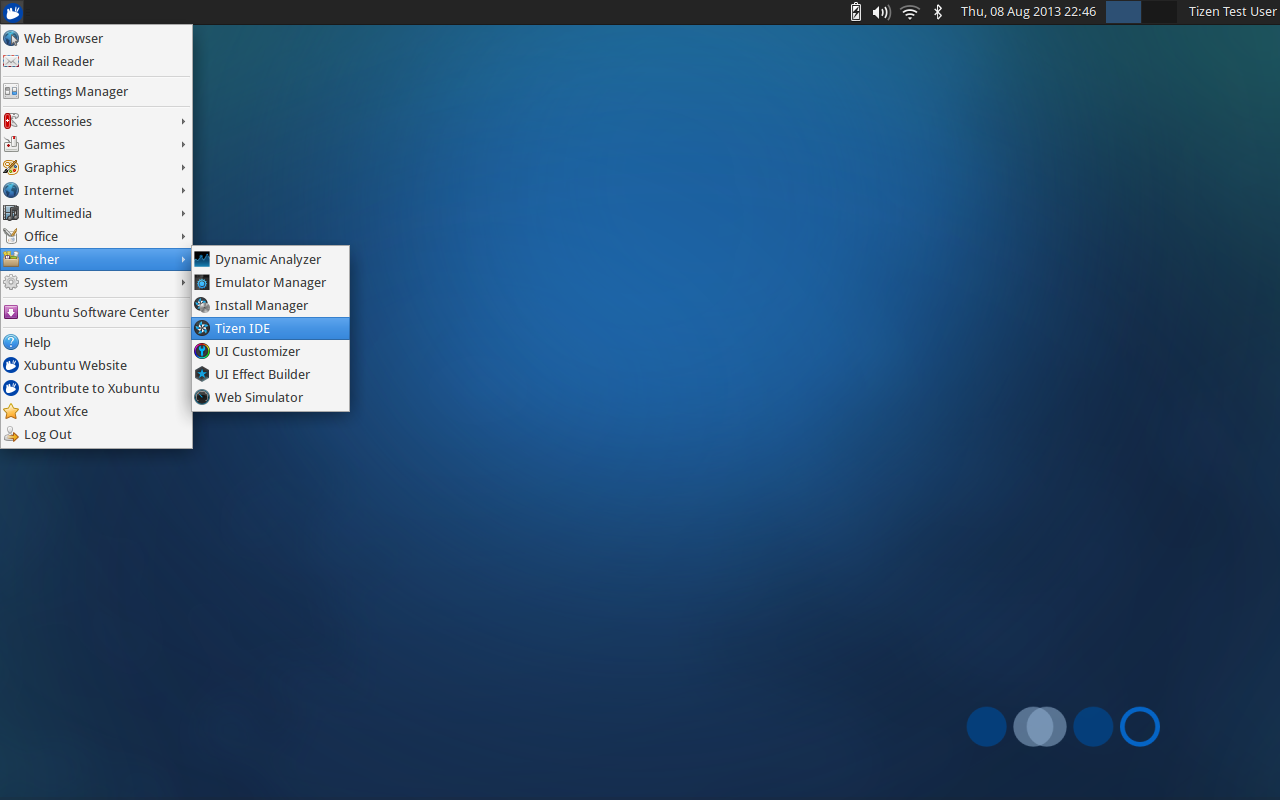
Task: Choose Help from the menu
Action: click(x=96, y=342)
